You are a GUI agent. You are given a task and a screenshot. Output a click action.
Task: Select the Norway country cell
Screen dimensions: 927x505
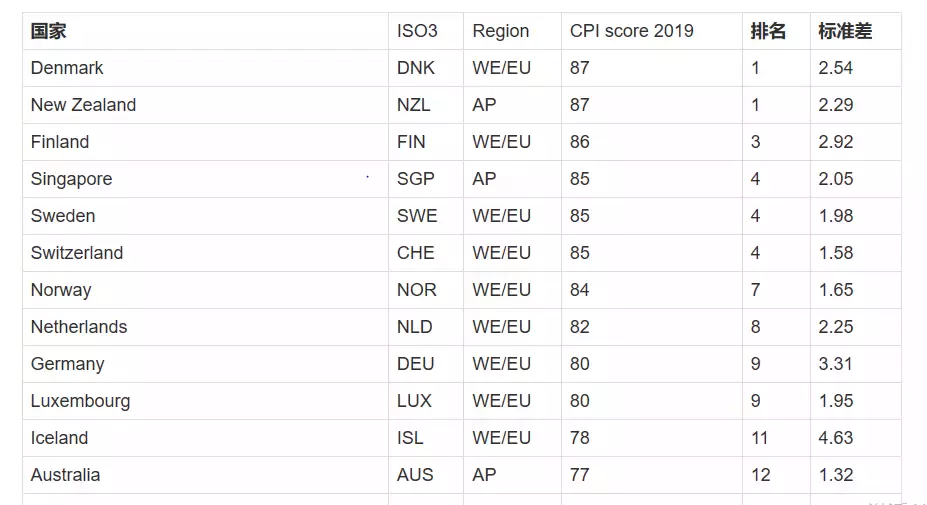[x=61, y=290]
